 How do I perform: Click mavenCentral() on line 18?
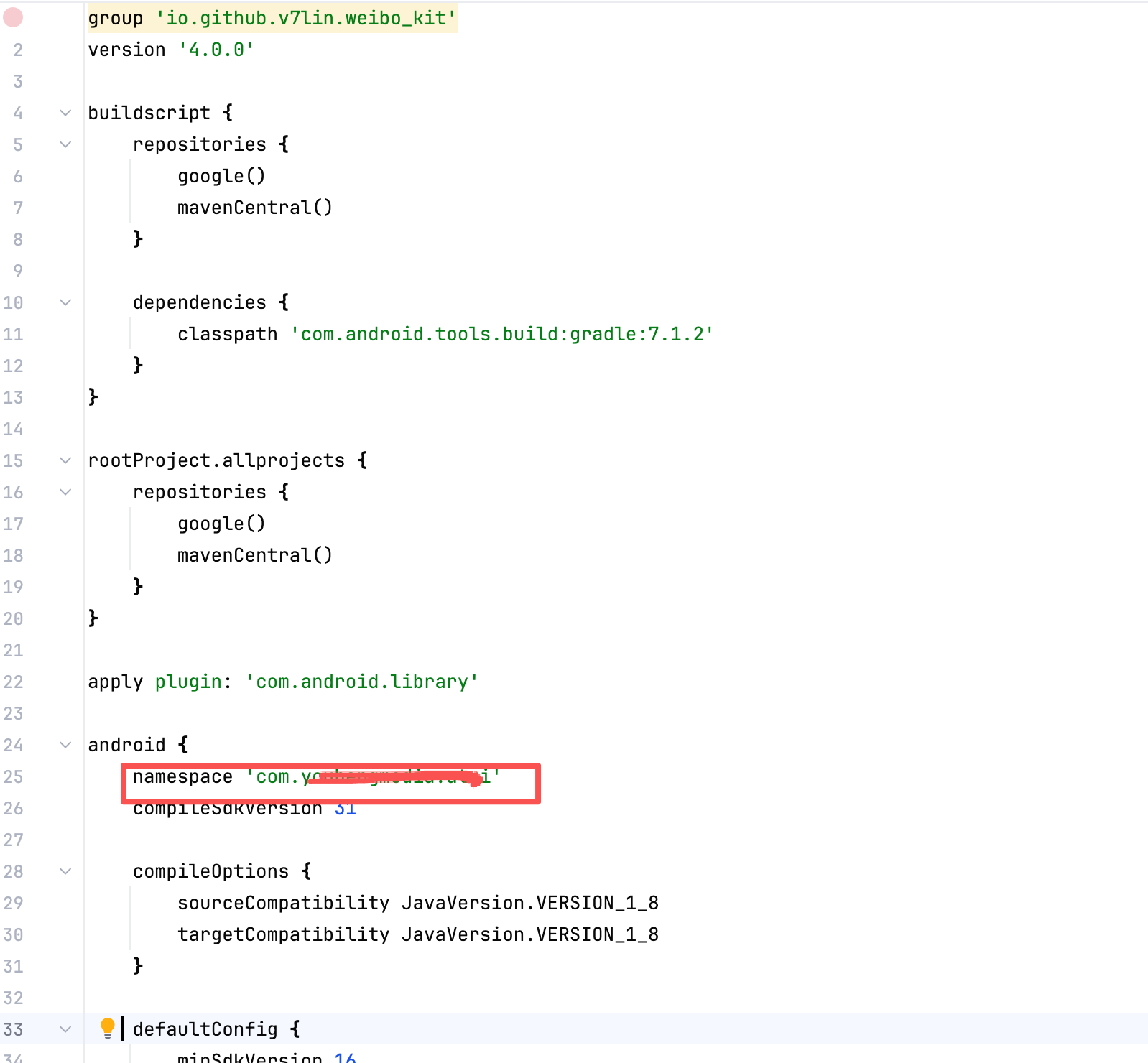pyautogui.click(x=255, y=555)
